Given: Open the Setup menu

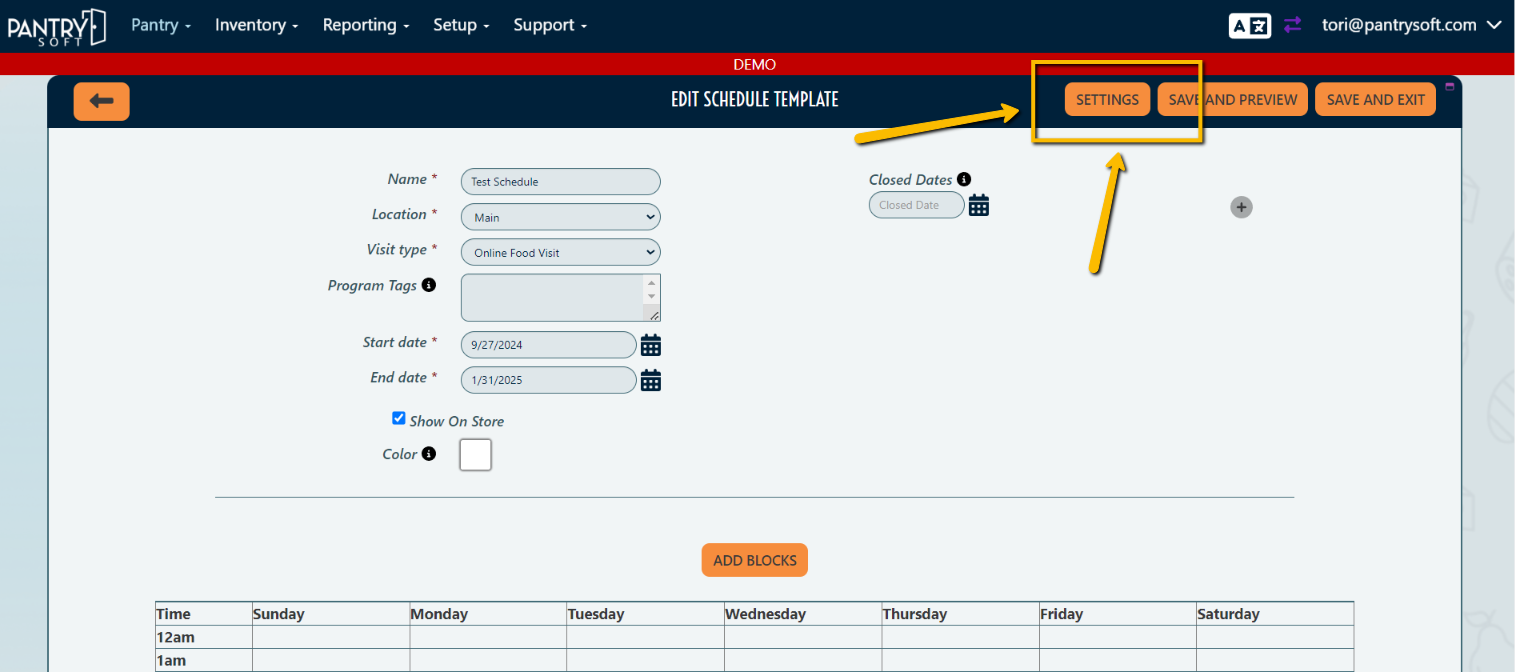Looking at the screenshot, I should pos(456,24).
